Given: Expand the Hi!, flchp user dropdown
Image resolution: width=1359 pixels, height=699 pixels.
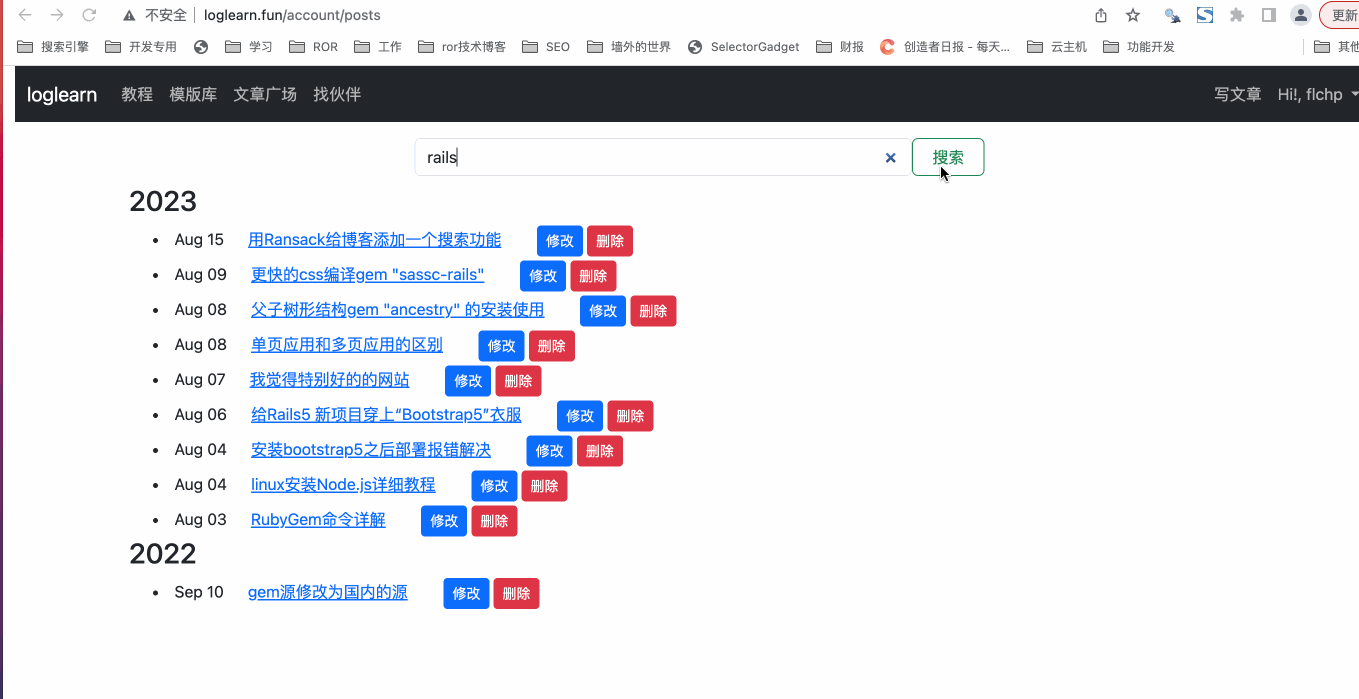Looking at the screenshot, I should pyautogui.click(x=1317, y=94).
